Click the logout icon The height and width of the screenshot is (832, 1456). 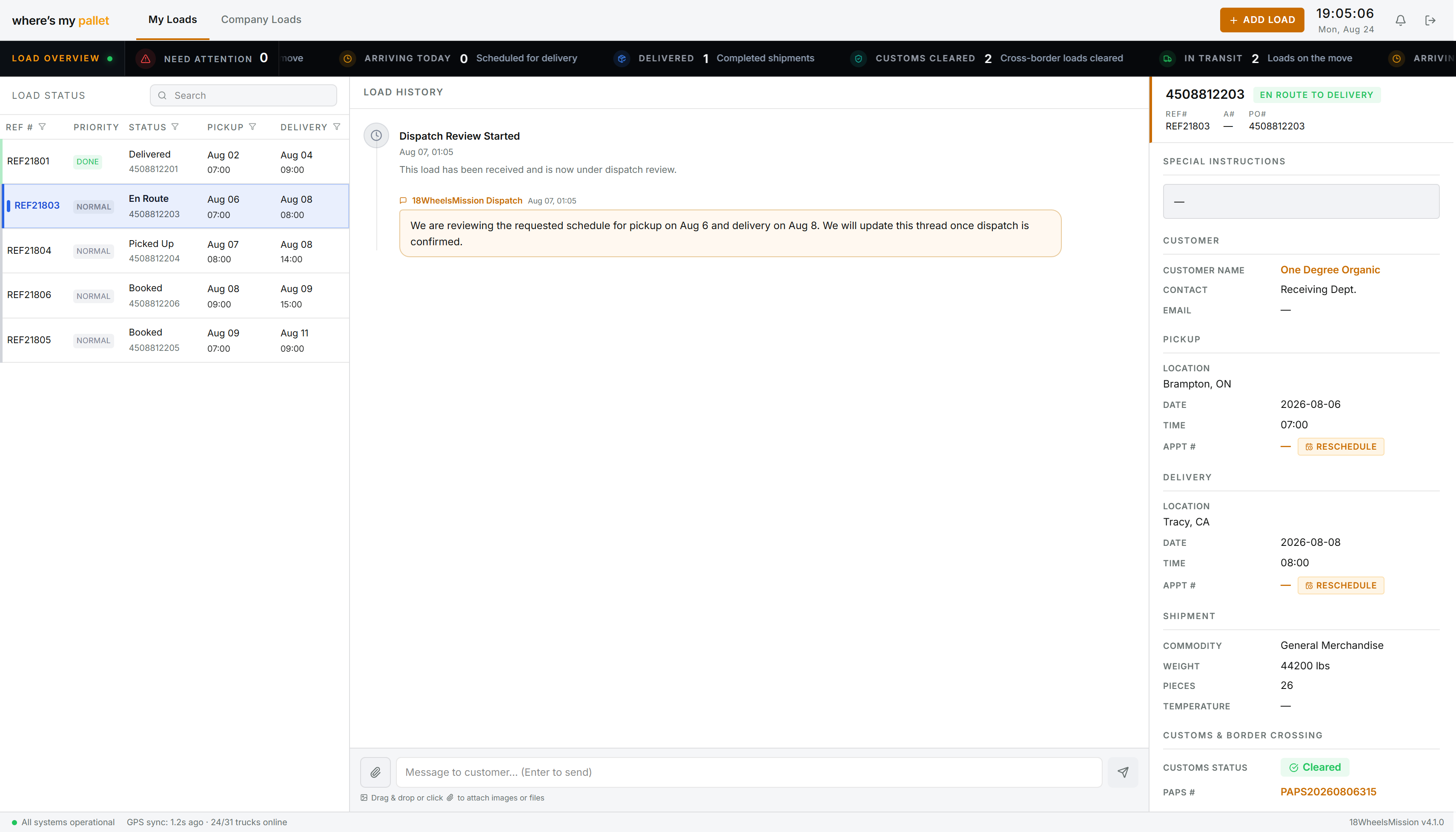click(x=1430, y=20)
